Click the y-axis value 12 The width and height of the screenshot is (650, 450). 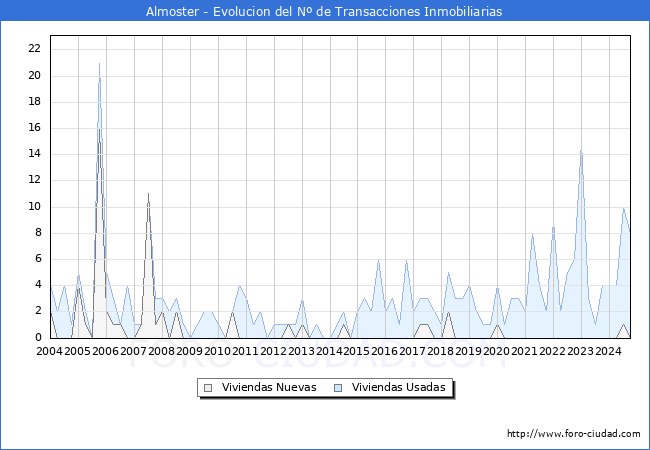point(35,180)
